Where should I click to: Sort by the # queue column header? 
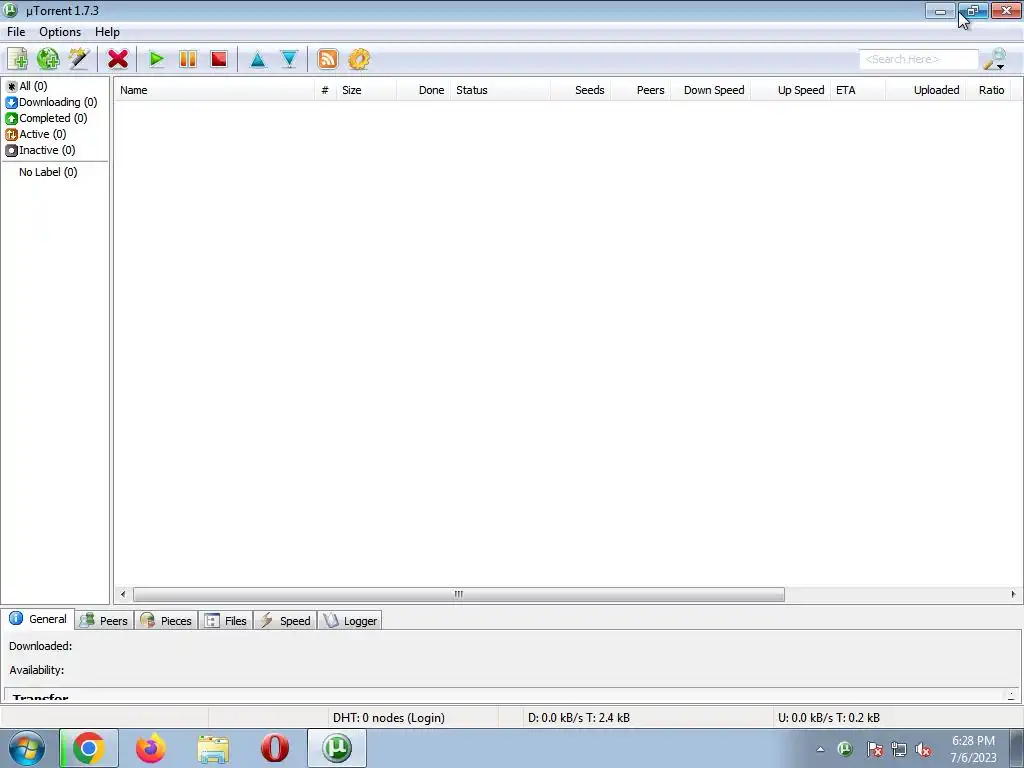click(x=325, y=90)
